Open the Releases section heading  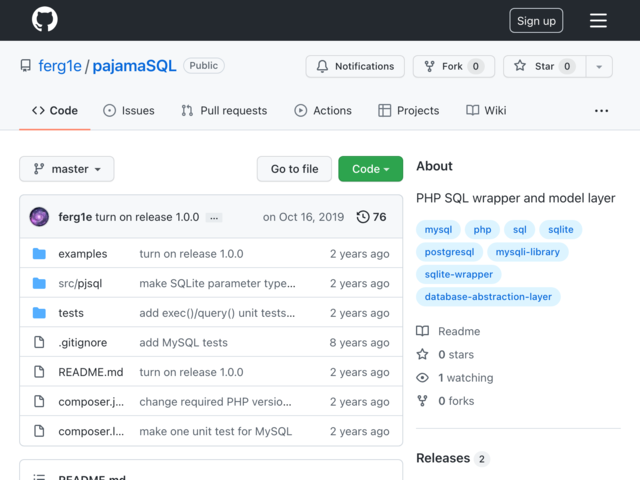pyautogui.click(x=443, y=458)
